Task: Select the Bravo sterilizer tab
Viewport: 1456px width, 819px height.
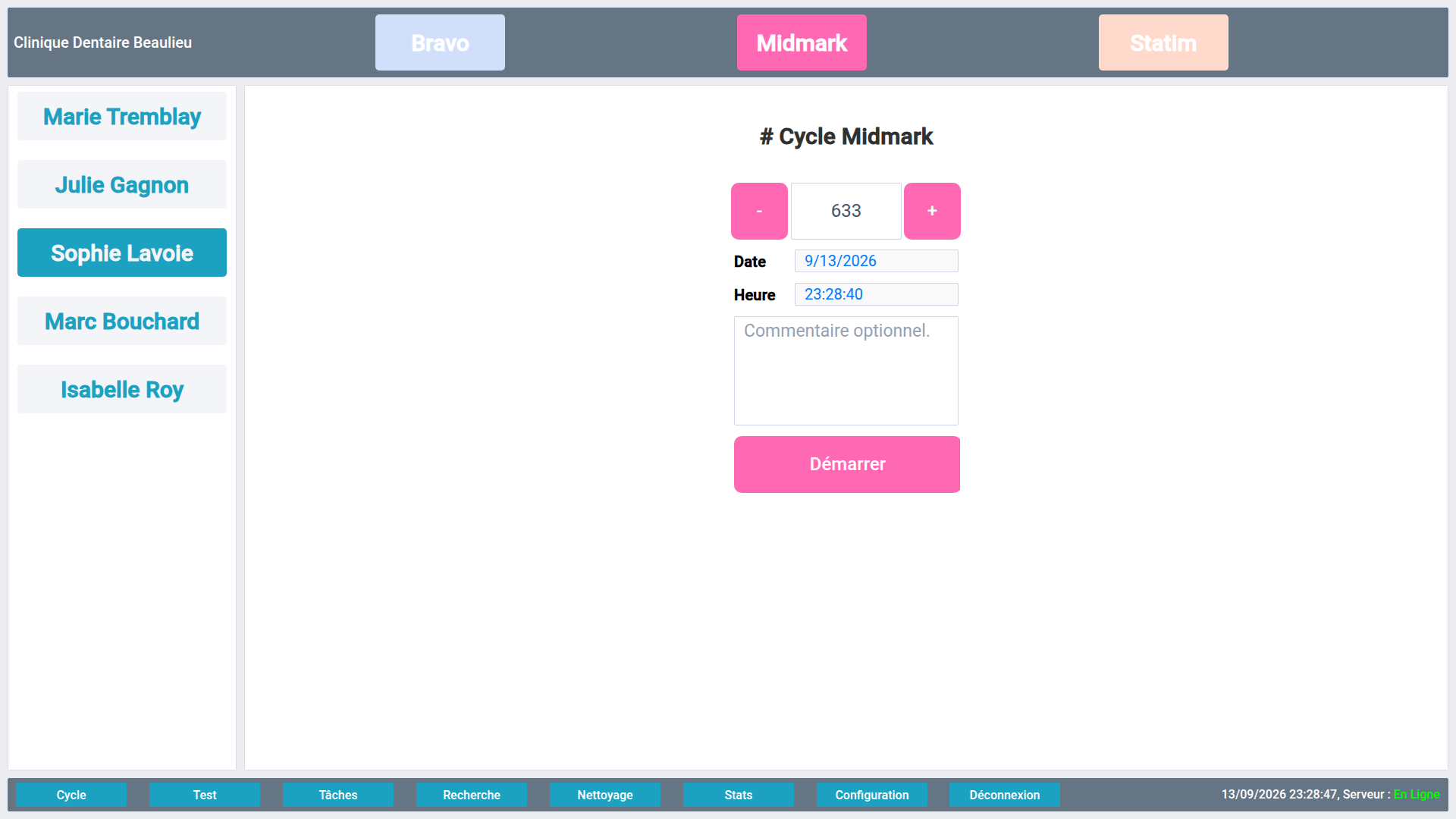Action: [x=440, y=42]
